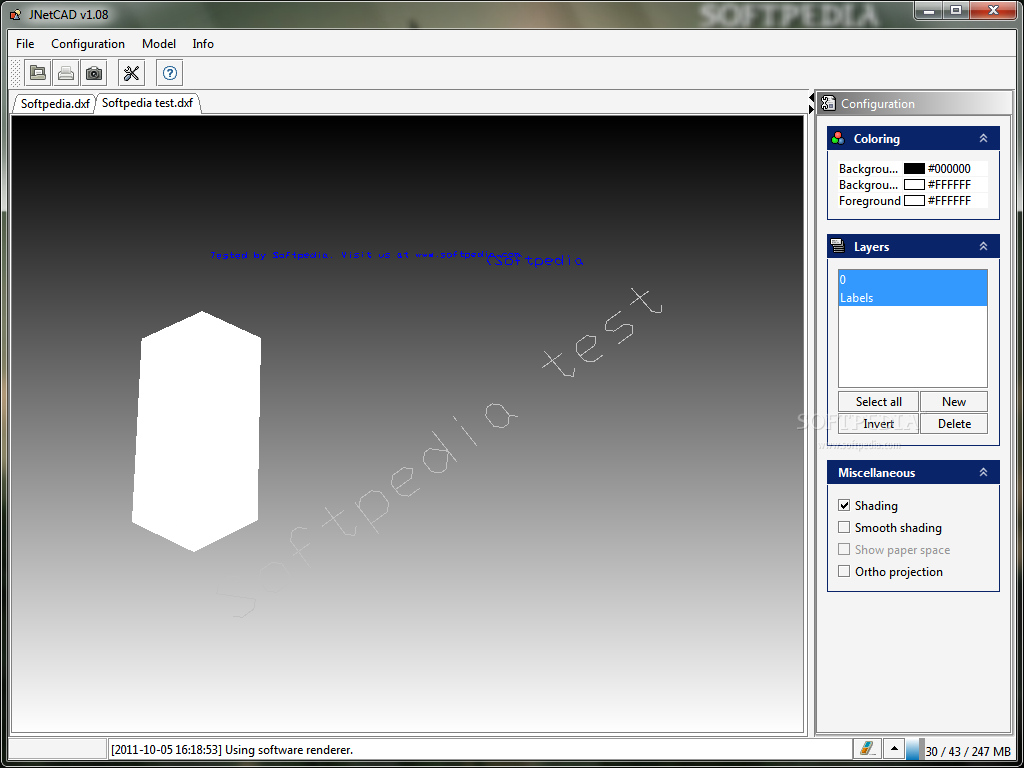
Task: Click the Print icon in the toolbar
Action: [x=65, y=72]
